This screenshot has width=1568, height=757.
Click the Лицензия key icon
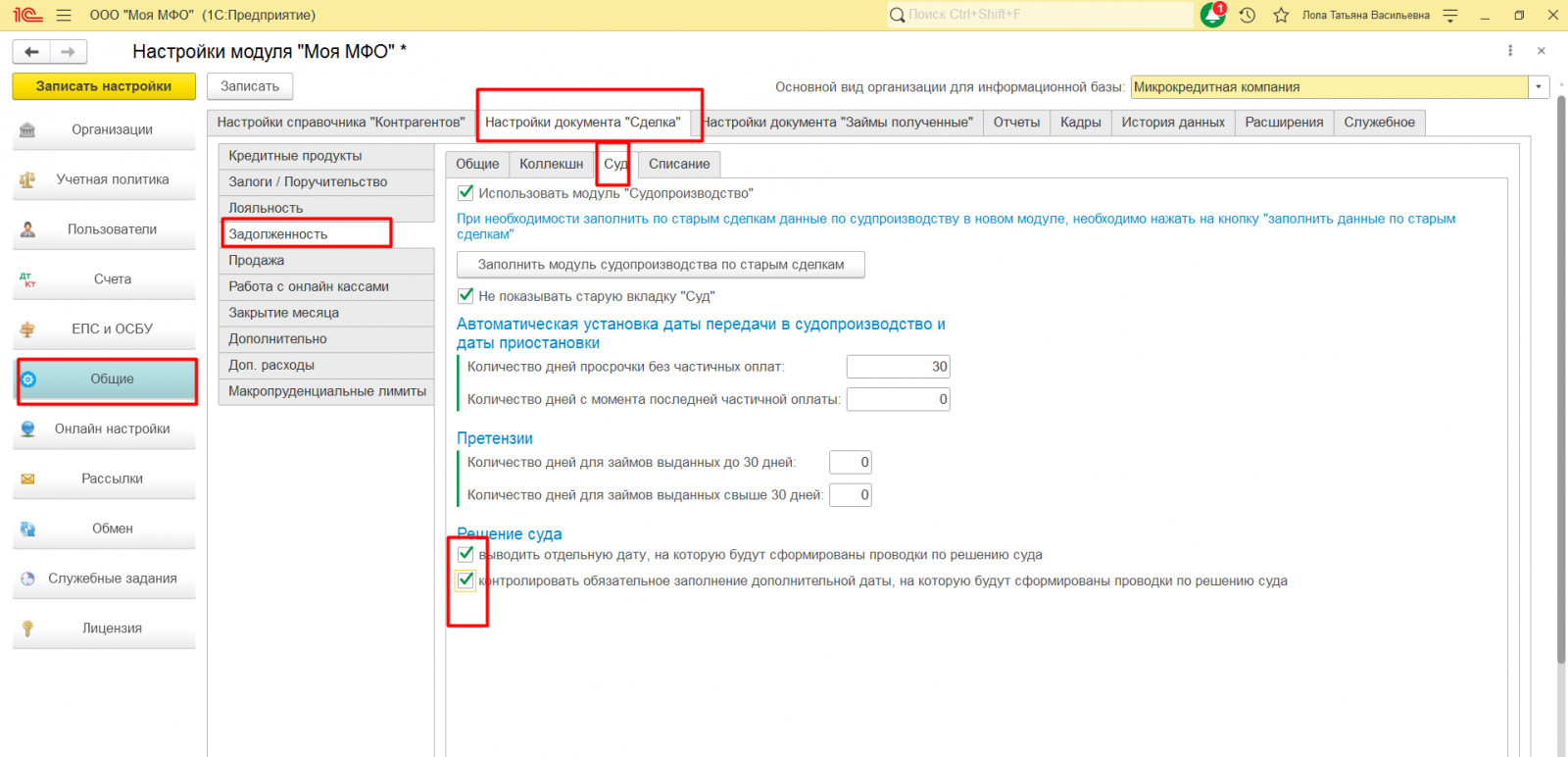coord(27,630)
